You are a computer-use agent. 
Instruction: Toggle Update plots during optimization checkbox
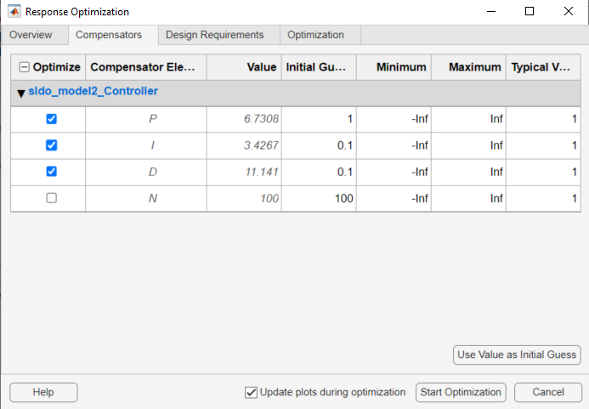click(x=251, y=392)
